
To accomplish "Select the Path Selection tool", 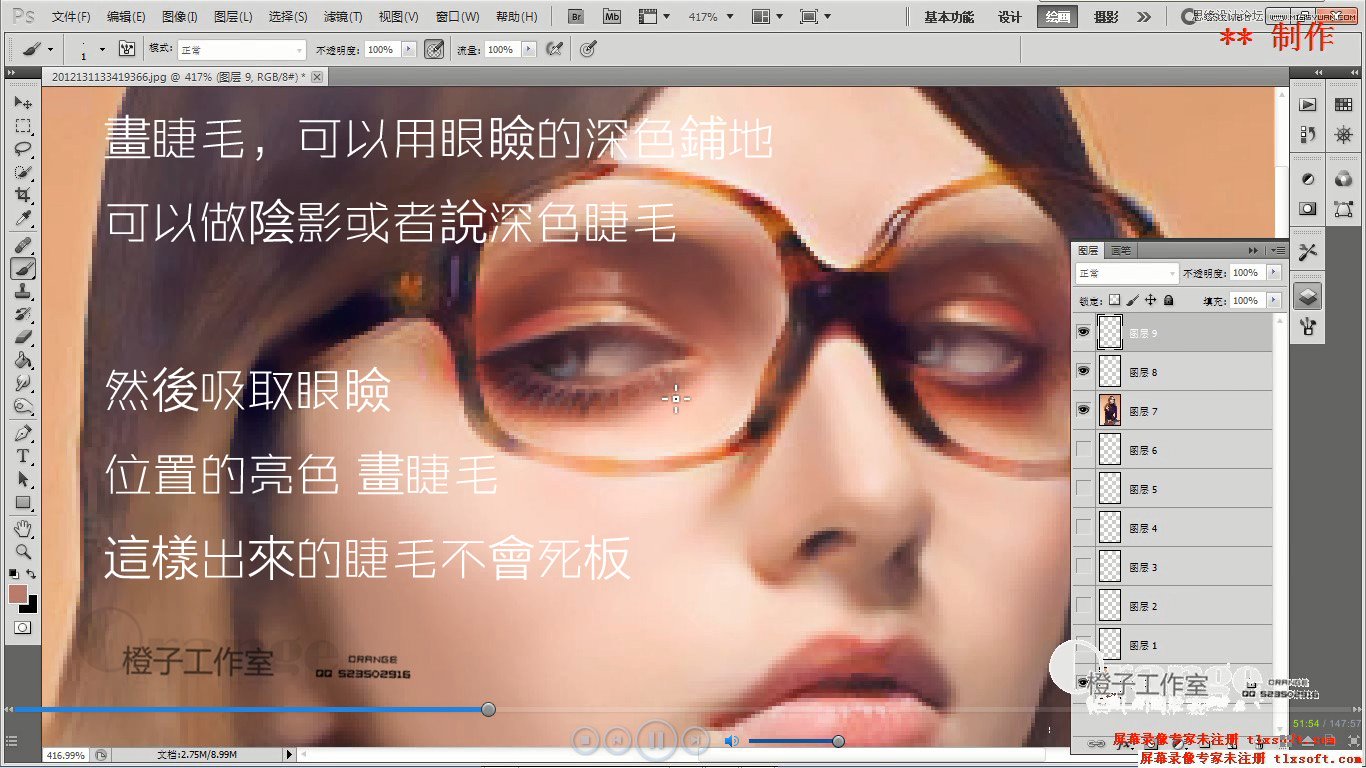I will (23, 479).
